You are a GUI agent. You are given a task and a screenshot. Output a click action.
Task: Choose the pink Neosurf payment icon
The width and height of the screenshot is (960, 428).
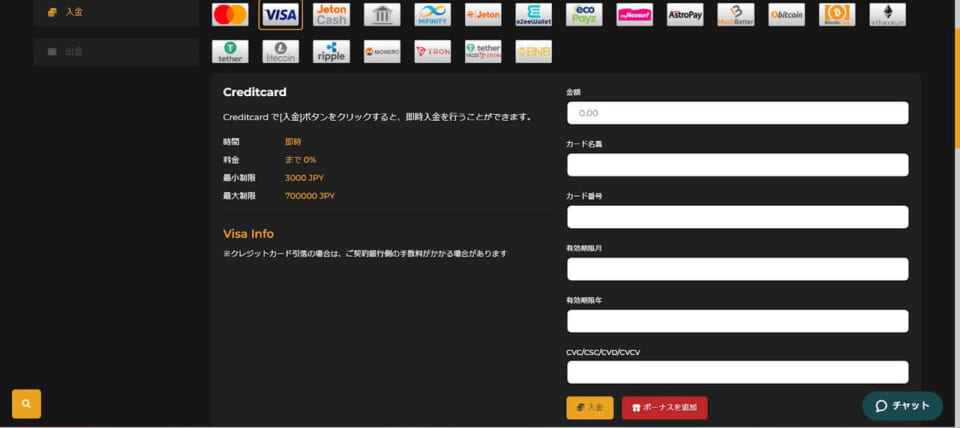click(x=635, y=15)
